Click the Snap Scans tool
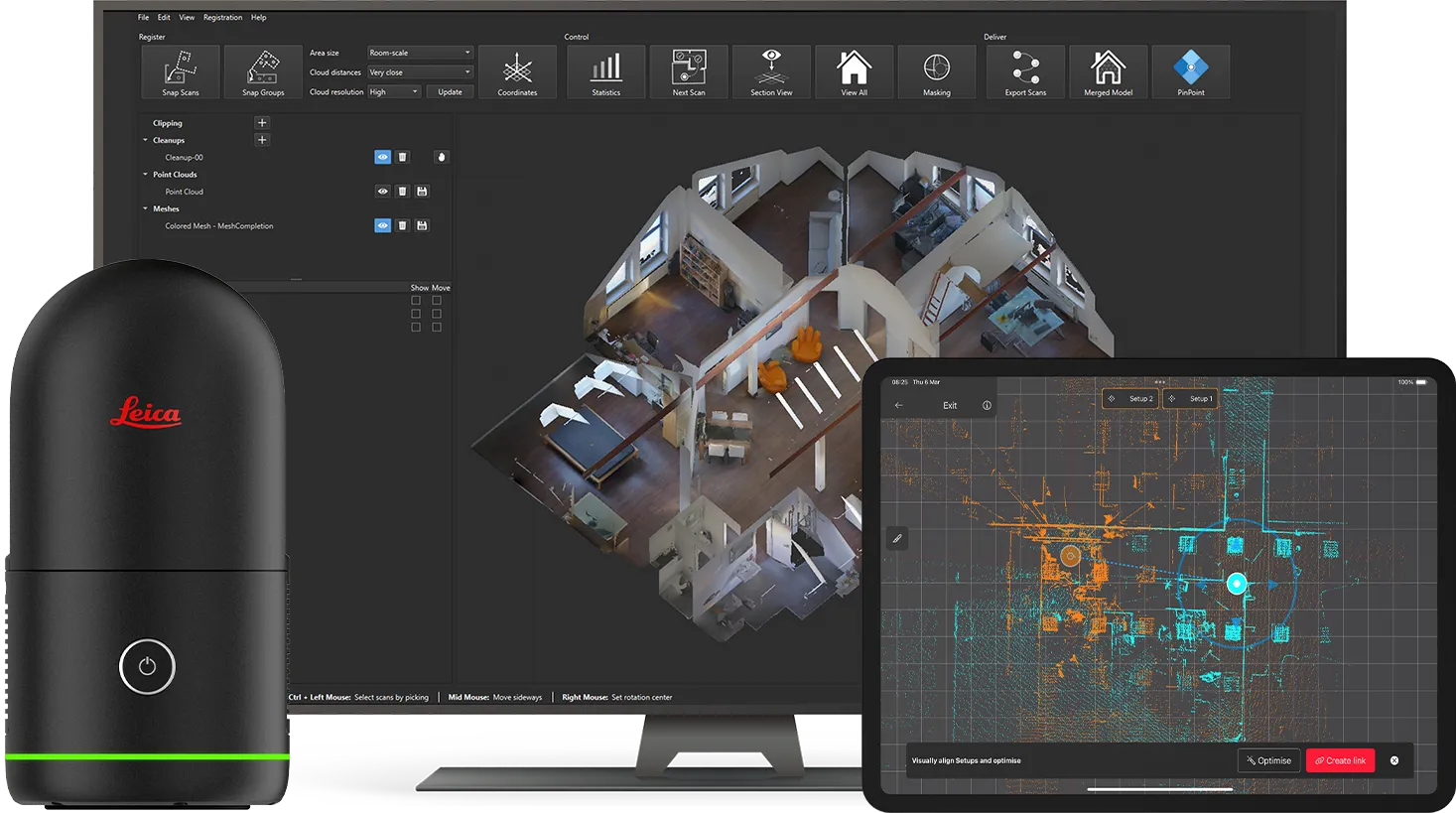This screenshot has width=1456, height=813. point(181,71)
